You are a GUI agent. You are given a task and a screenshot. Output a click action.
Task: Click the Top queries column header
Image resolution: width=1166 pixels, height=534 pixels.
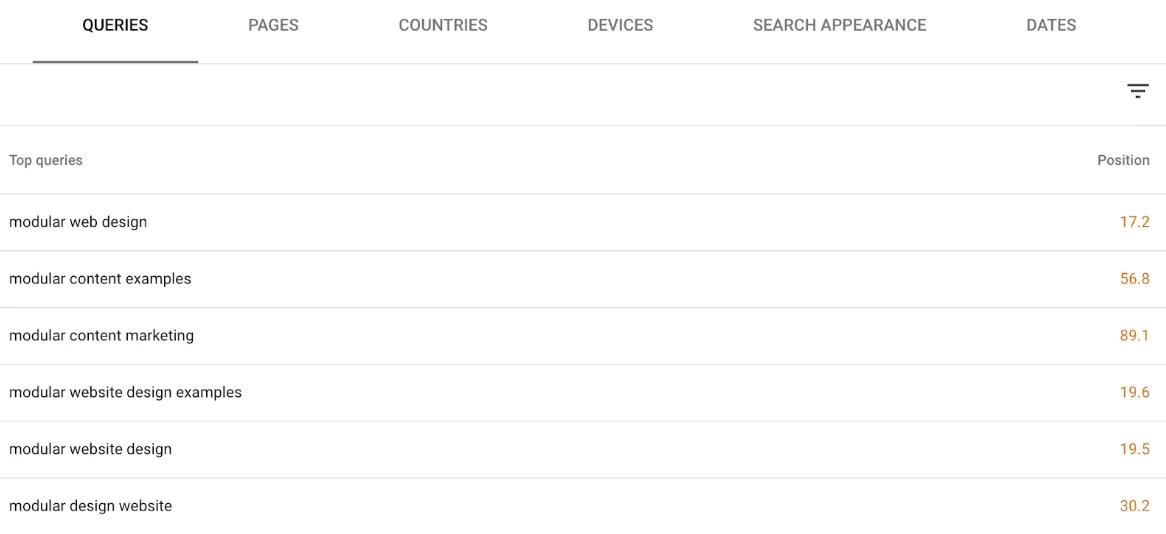point(46,160)
